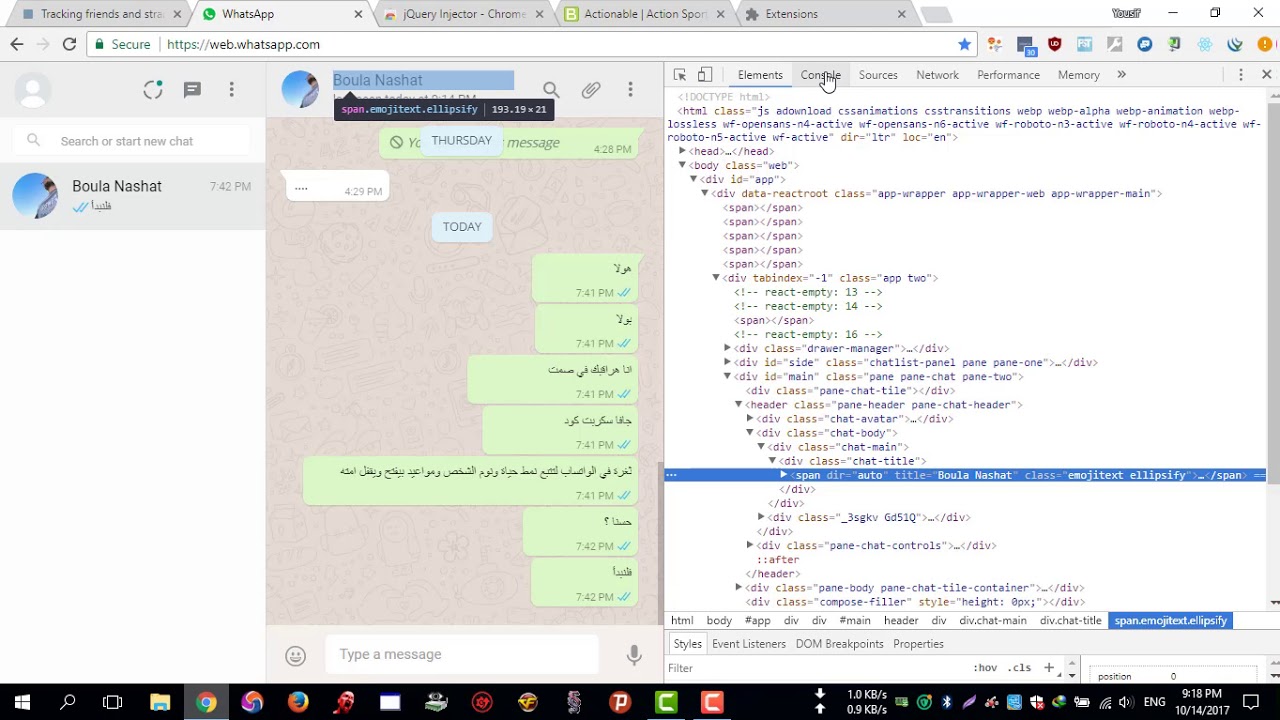Click the React Developer Tools extension icon

[x=1205, y=44]
